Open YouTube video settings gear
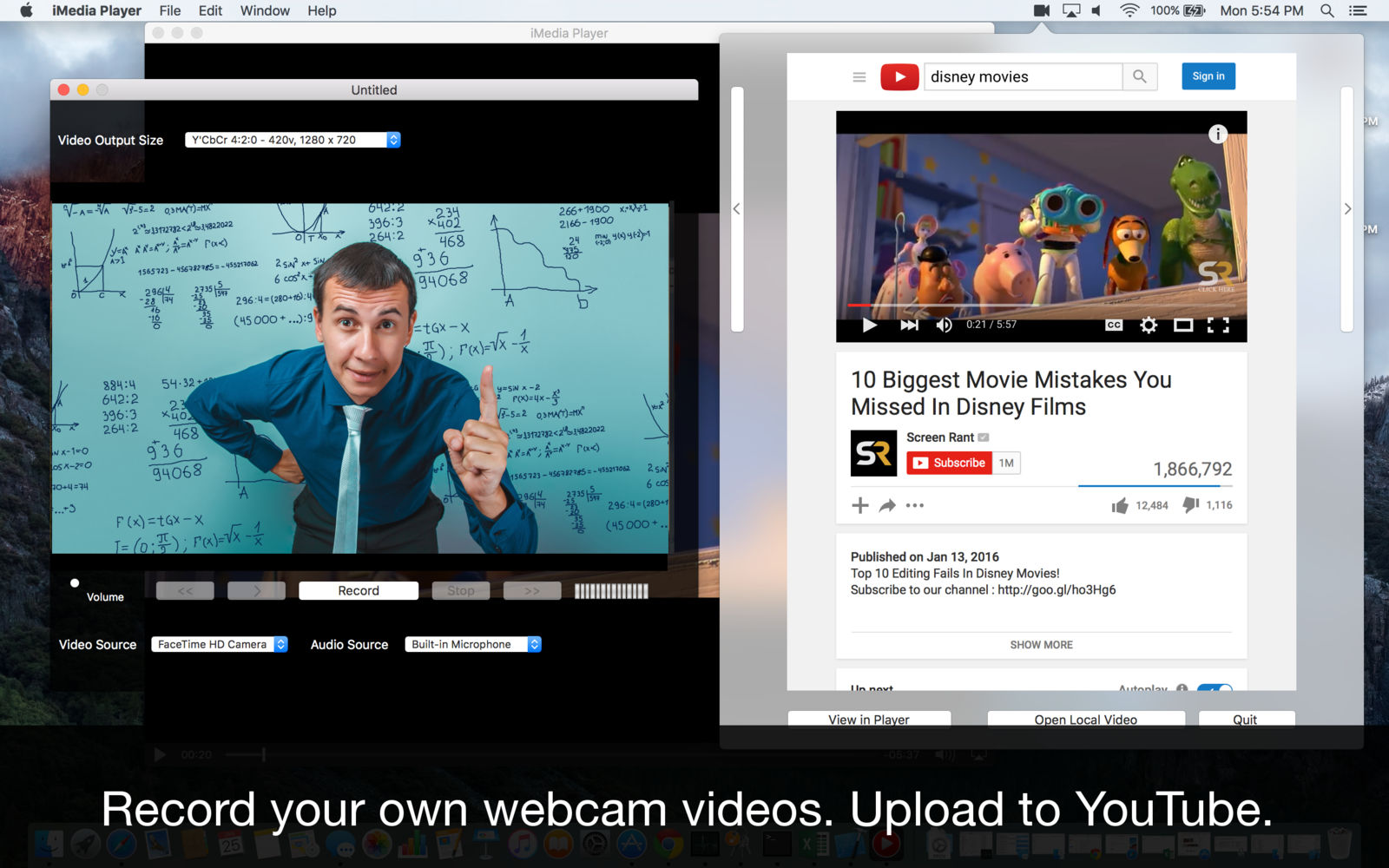This screenshot has width=1389, height=868. pyautogui.click(x=1149, y=325)
